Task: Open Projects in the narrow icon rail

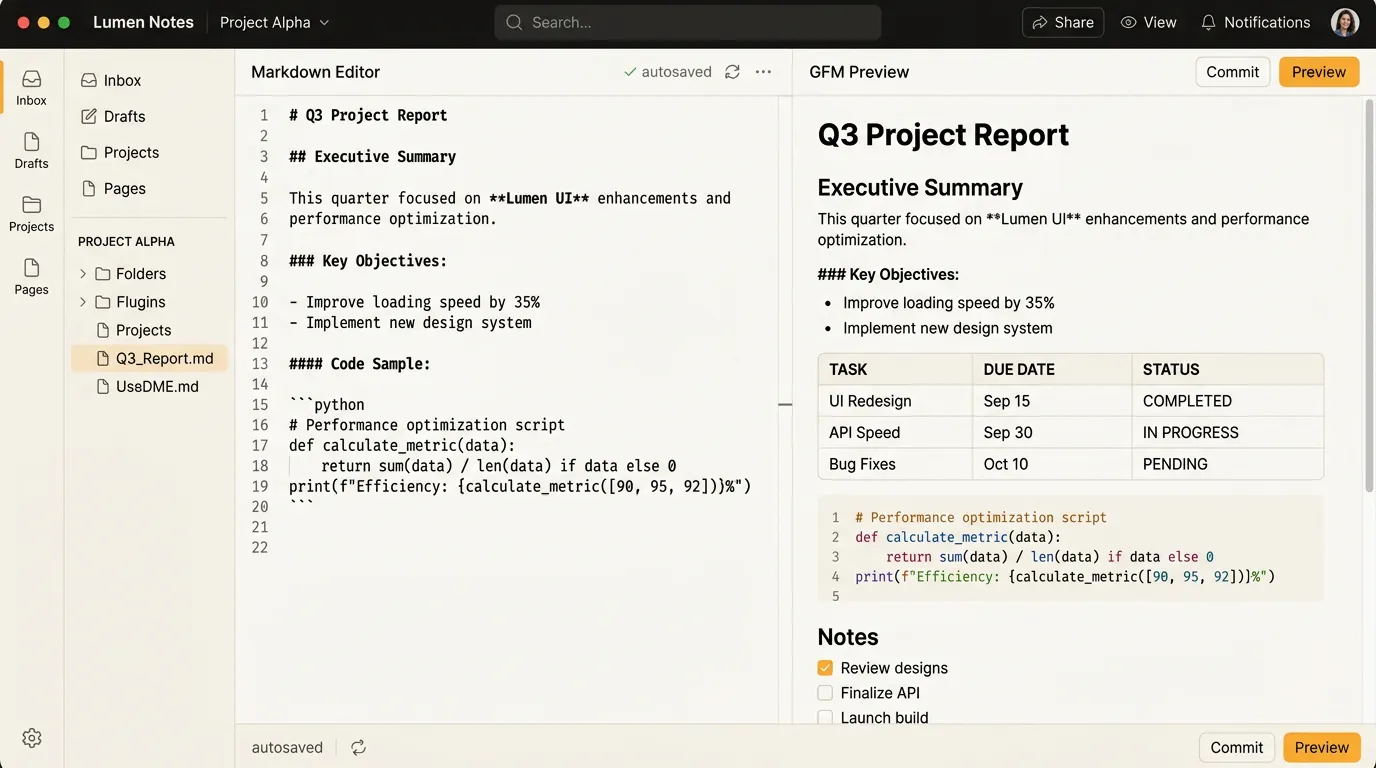Action: (31, 214)
